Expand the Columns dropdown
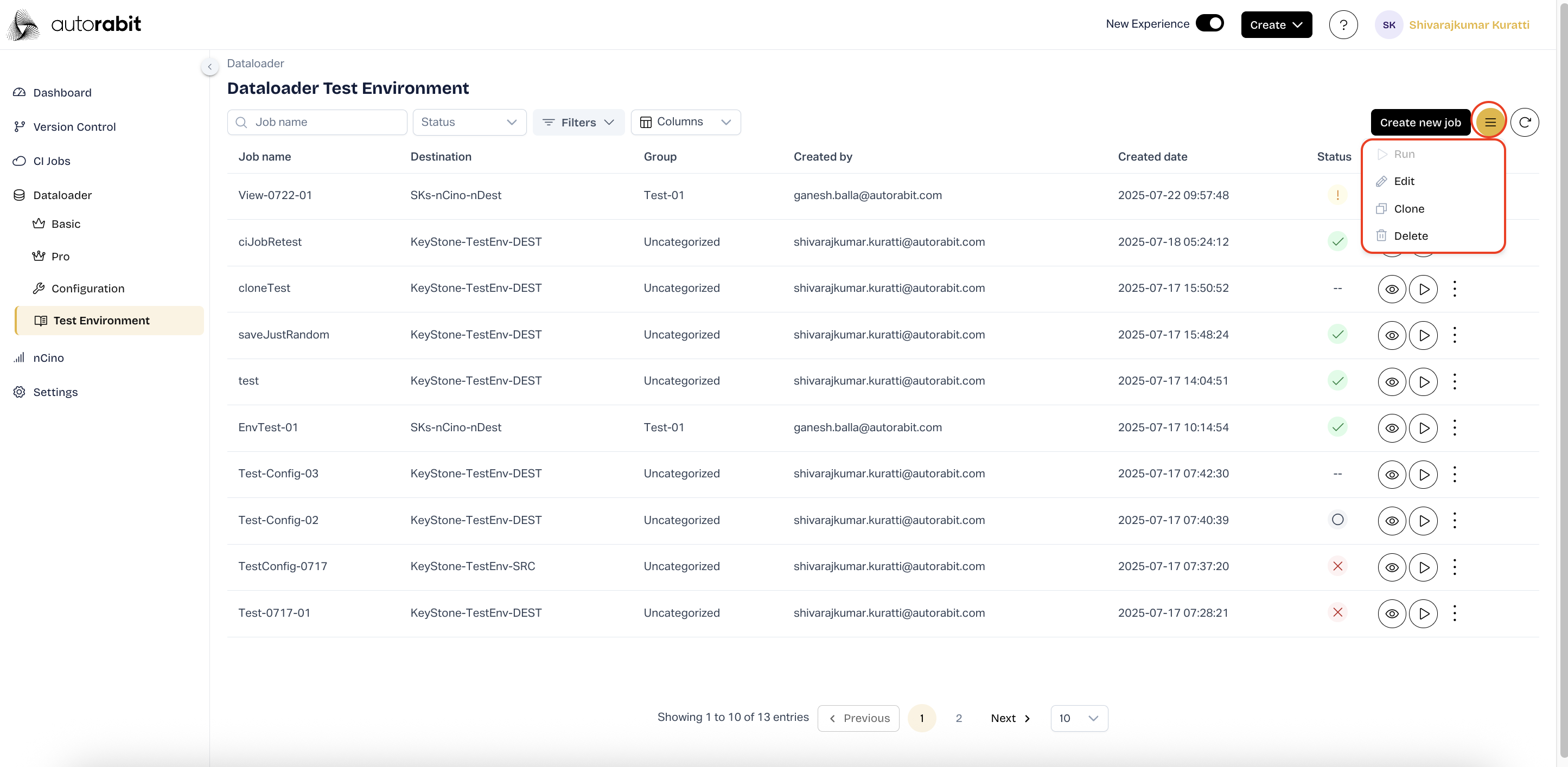 point(685,123)
